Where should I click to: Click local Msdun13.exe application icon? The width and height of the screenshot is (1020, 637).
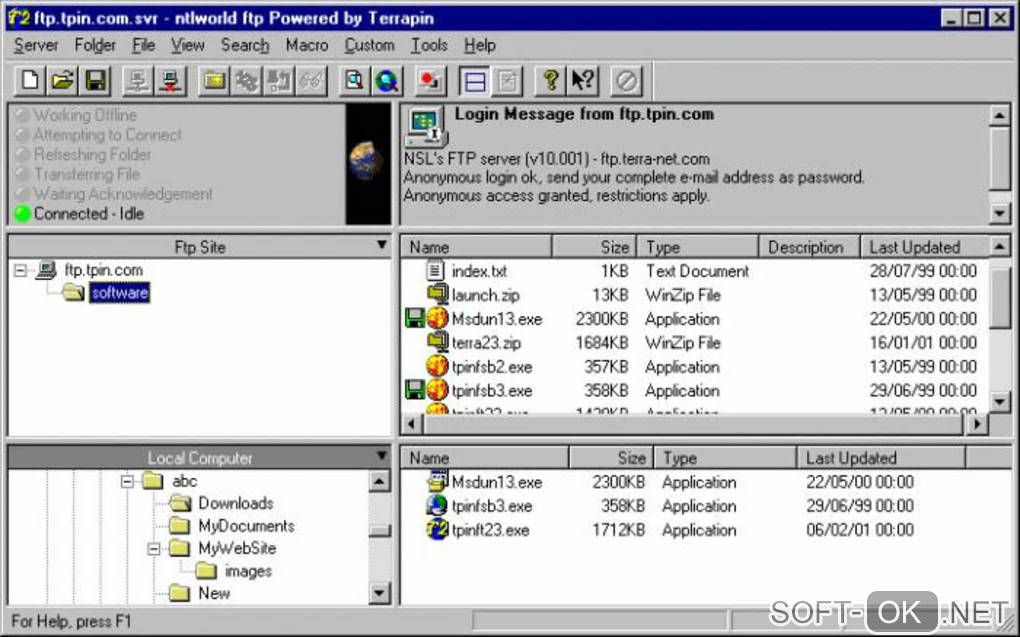point(437,481)
